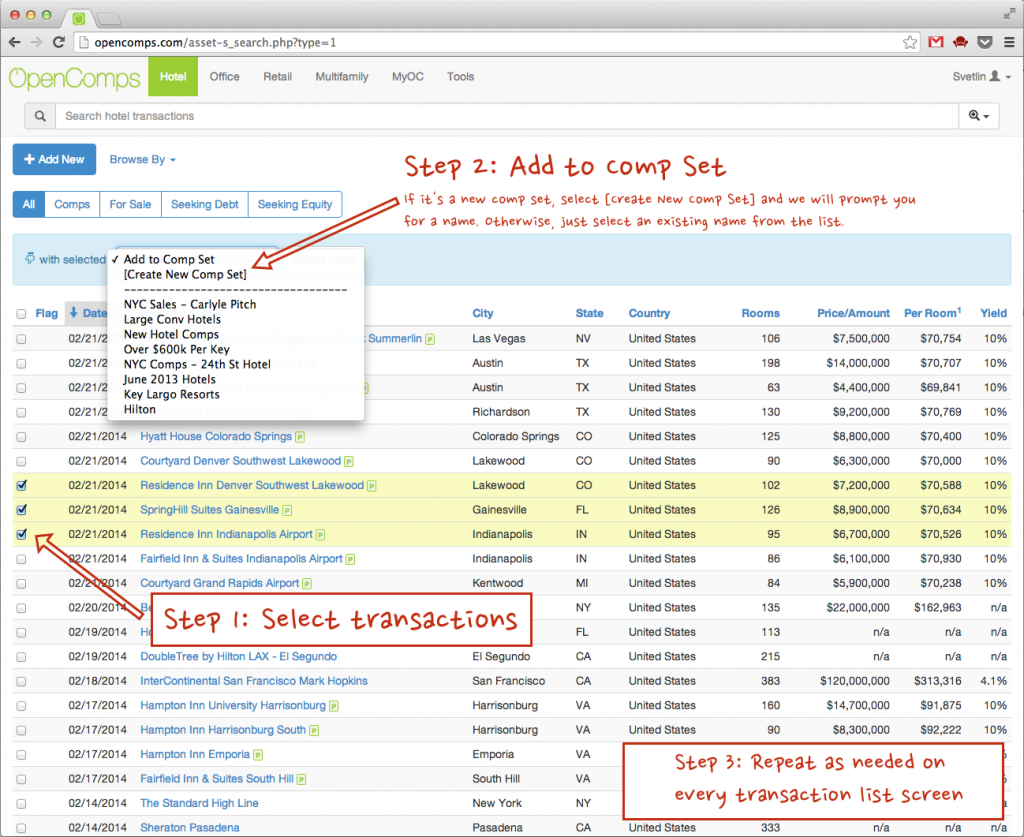This screenshot has height=837, width=1024.
Task: Click the browser back arrow
Action: [x=14, y=42]
